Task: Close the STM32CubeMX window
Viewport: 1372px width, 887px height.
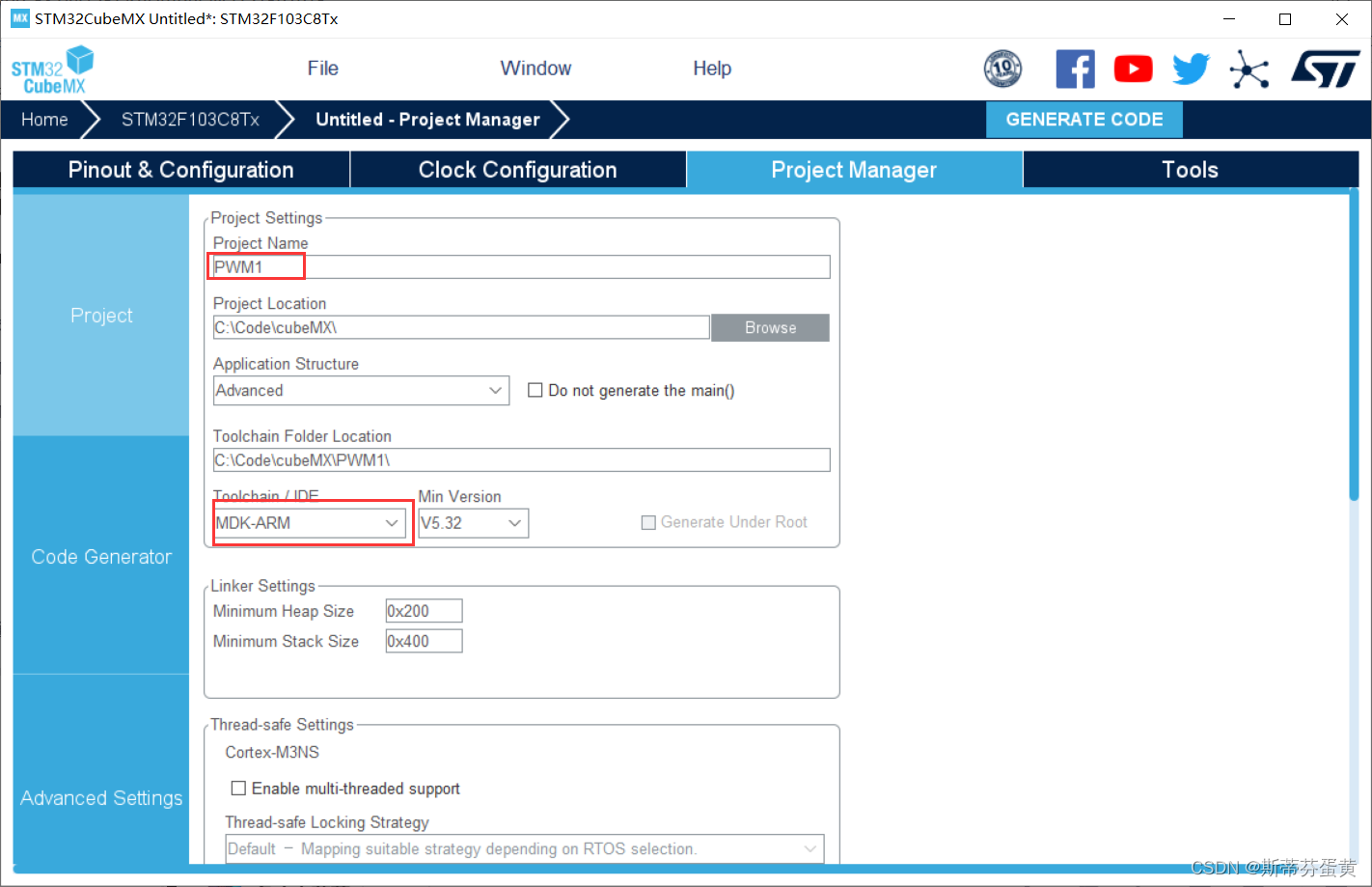Action: (x=1342, y=18)
